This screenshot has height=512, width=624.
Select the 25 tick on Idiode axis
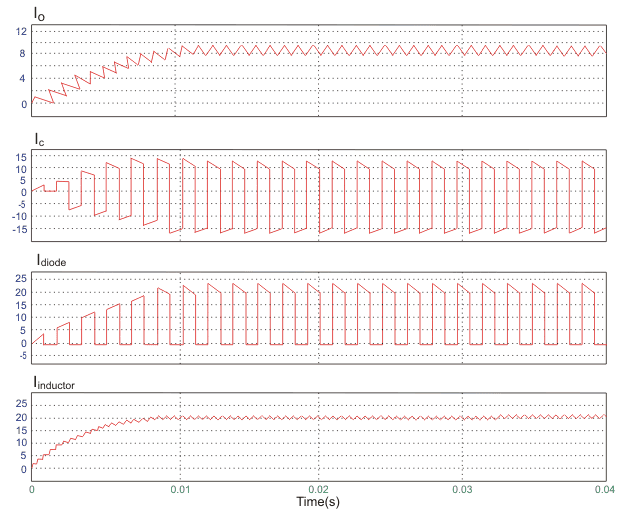tap(20, 279)
